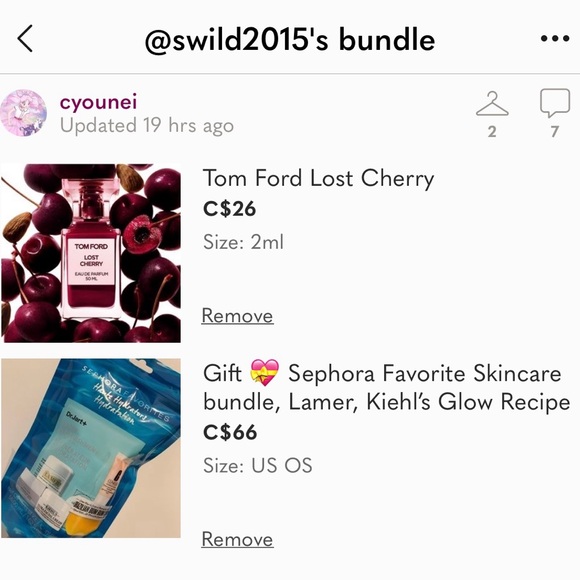This screenshot has height=580, width=580.
Task: Tap the @swild2015's bundle header title
Action: (290, 40)
